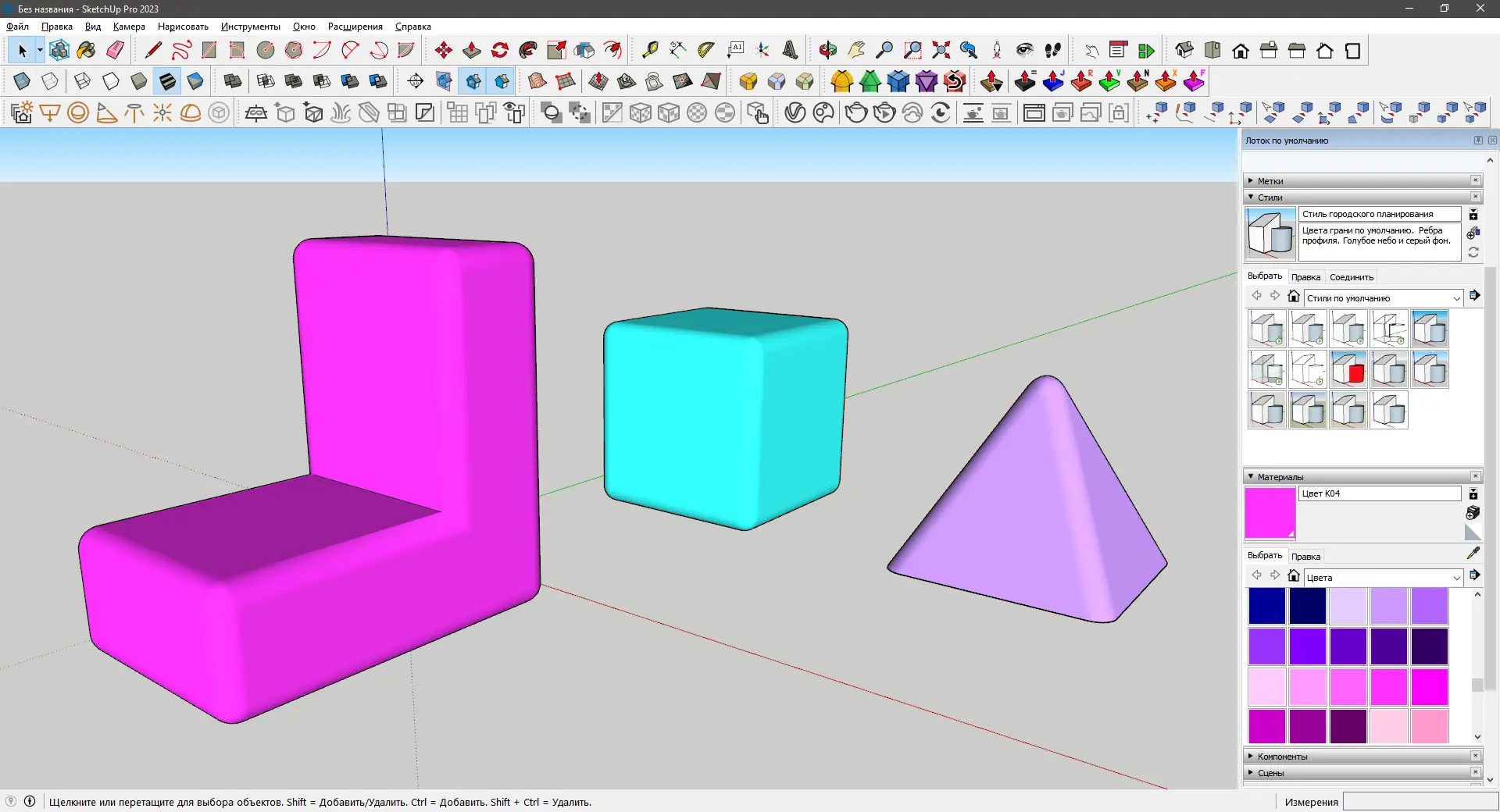Activate the Orbit camera tool
1500x812 pixels.
click(x=828, y=51)
